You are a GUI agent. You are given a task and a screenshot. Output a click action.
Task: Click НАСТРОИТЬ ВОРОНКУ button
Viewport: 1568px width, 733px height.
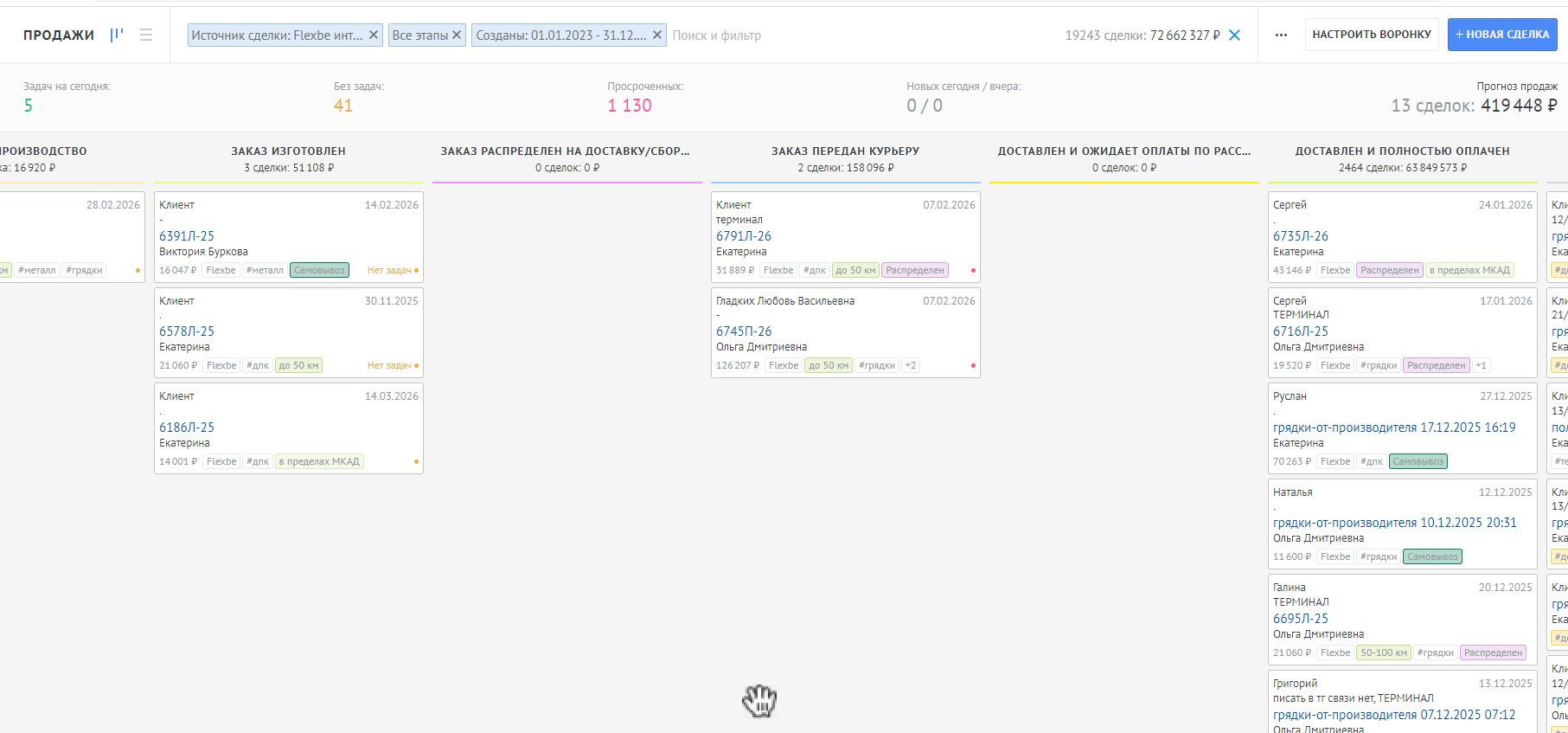[1372, 35]
